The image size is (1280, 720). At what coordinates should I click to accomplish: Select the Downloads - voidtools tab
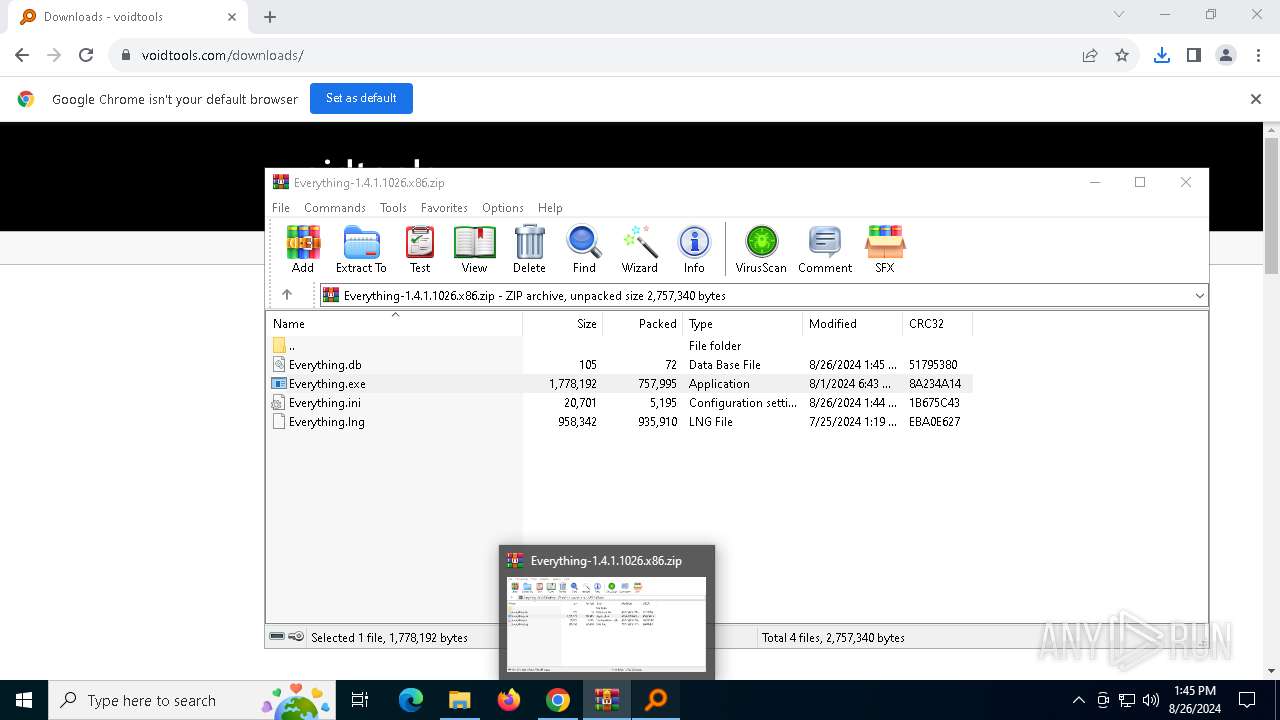pos(127,17)
